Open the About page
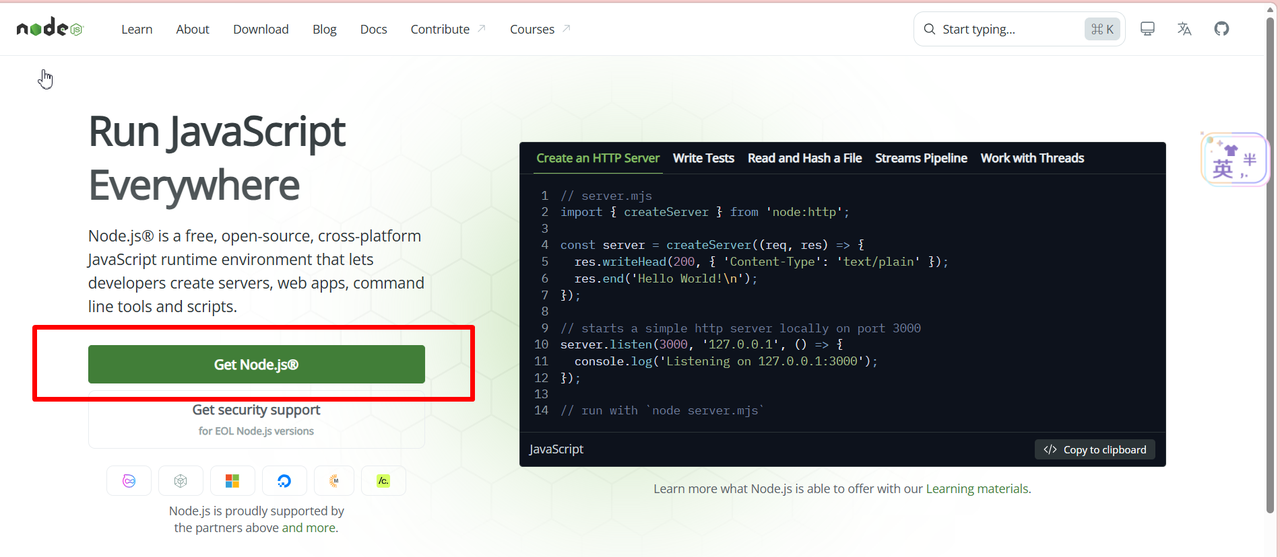Screen dimensions: 1280x557 click(193, 29)
